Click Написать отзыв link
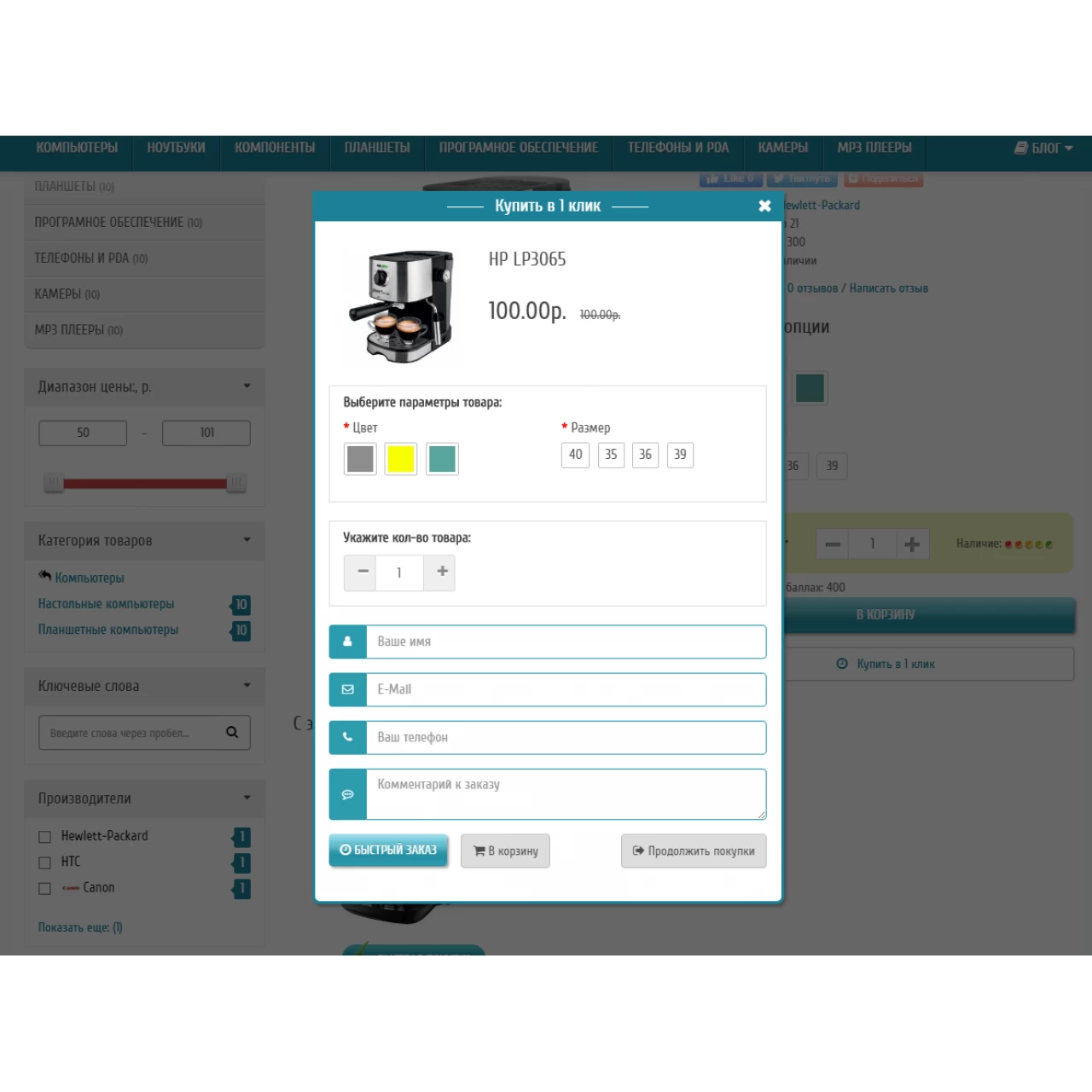 (x=889, y=288)
